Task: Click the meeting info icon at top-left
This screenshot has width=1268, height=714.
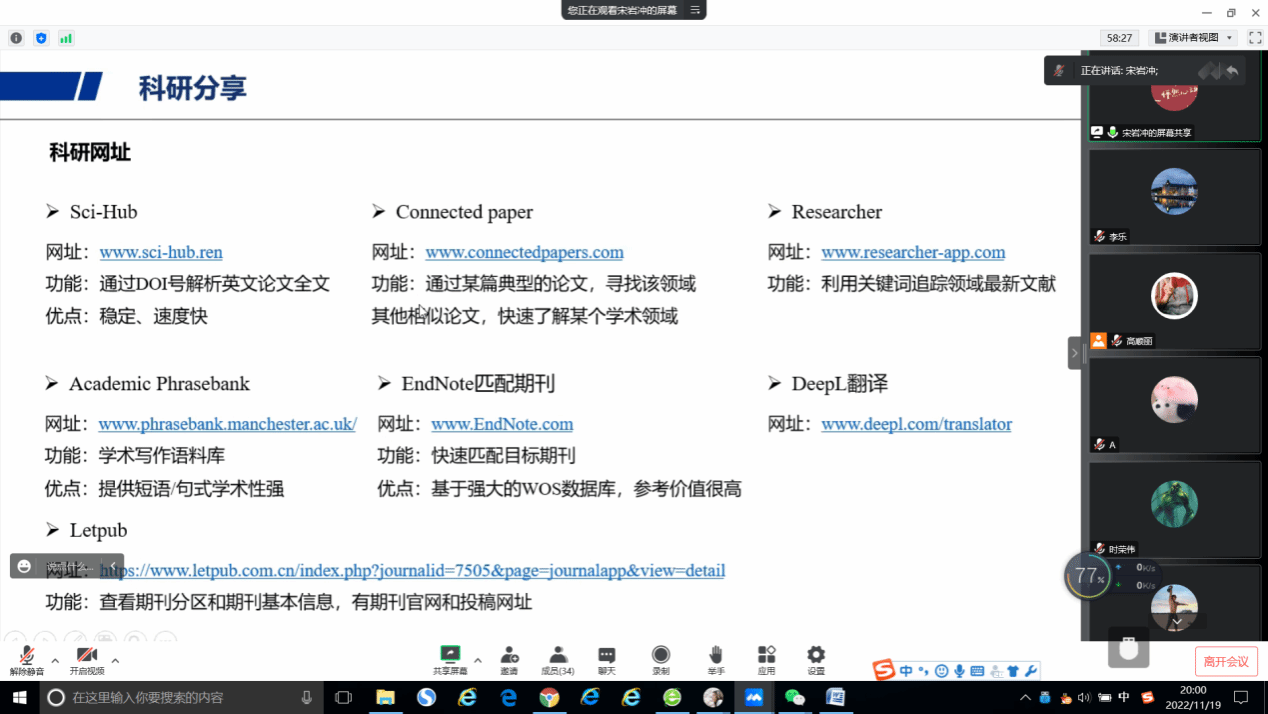Action: click(16, 38)
